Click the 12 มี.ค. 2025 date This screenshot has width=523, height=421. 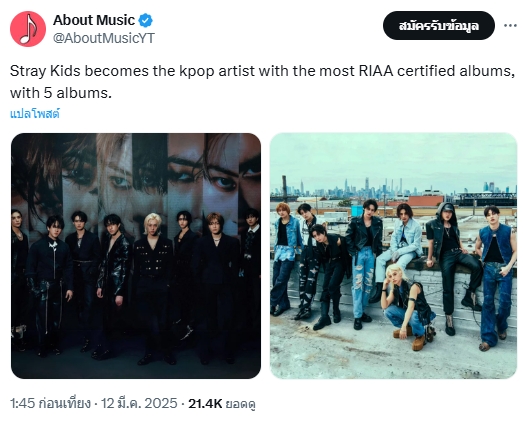coord(139,403)
